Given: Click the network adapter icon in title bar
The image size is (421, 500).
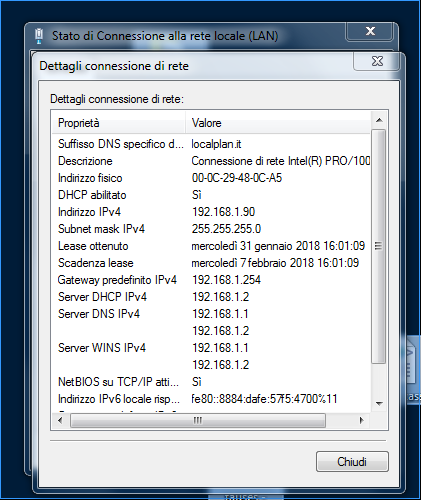Looking at the screenshot, I should pyautogui.click(x=39, y=36).
